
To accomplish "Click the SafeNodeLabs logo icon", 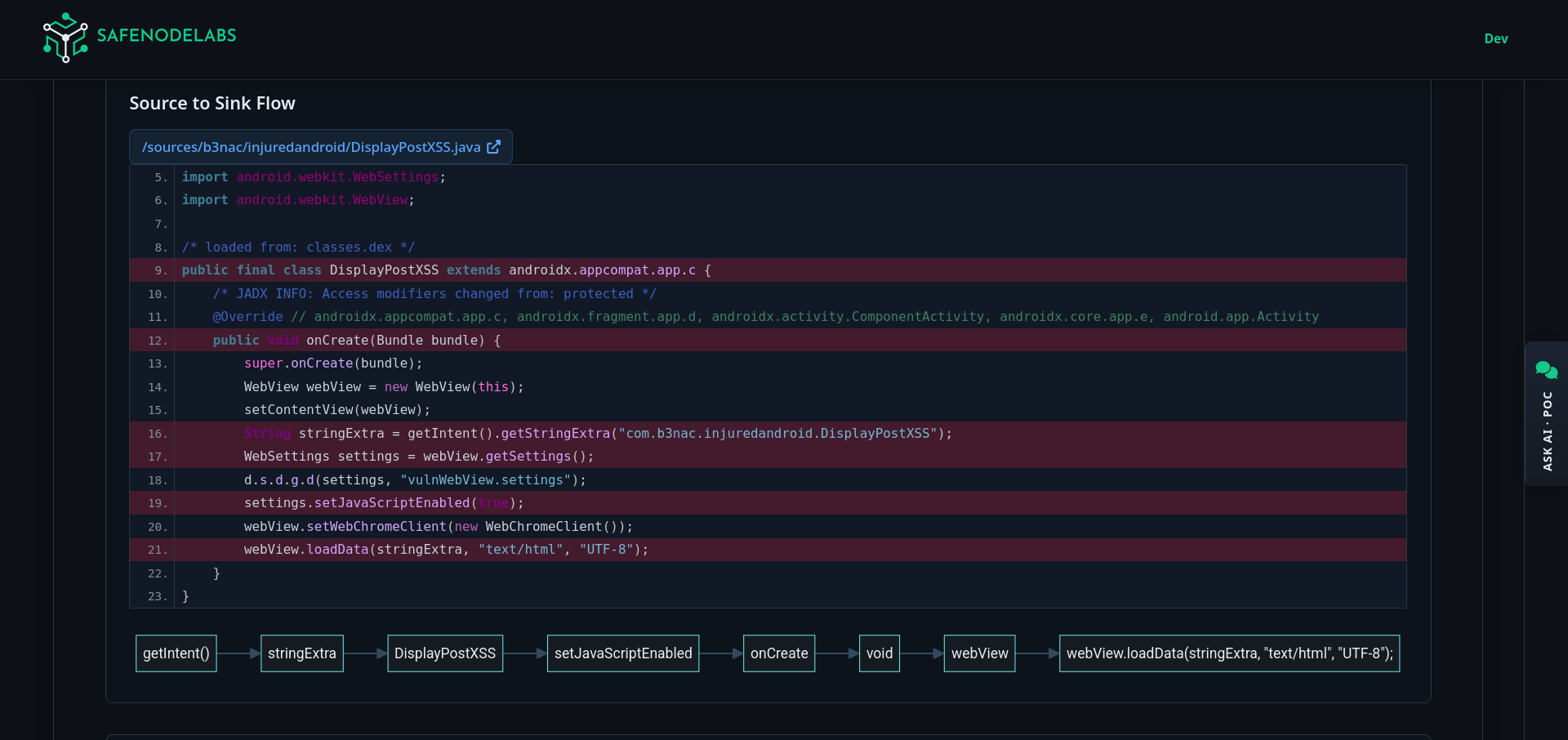I will click(65, 38).
